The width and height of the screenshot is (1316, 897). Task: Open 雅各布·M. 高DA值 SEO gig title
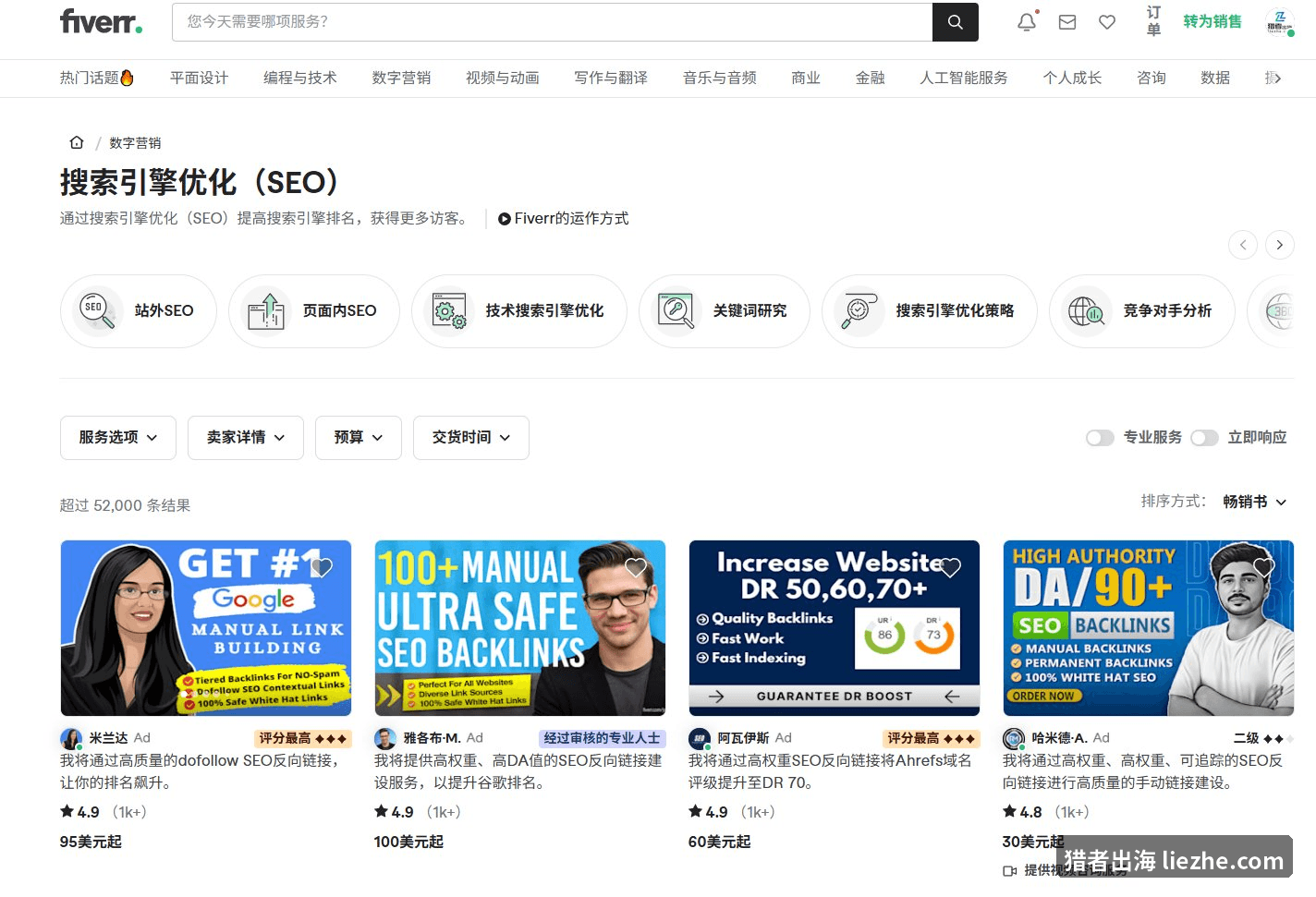(518, 771)
